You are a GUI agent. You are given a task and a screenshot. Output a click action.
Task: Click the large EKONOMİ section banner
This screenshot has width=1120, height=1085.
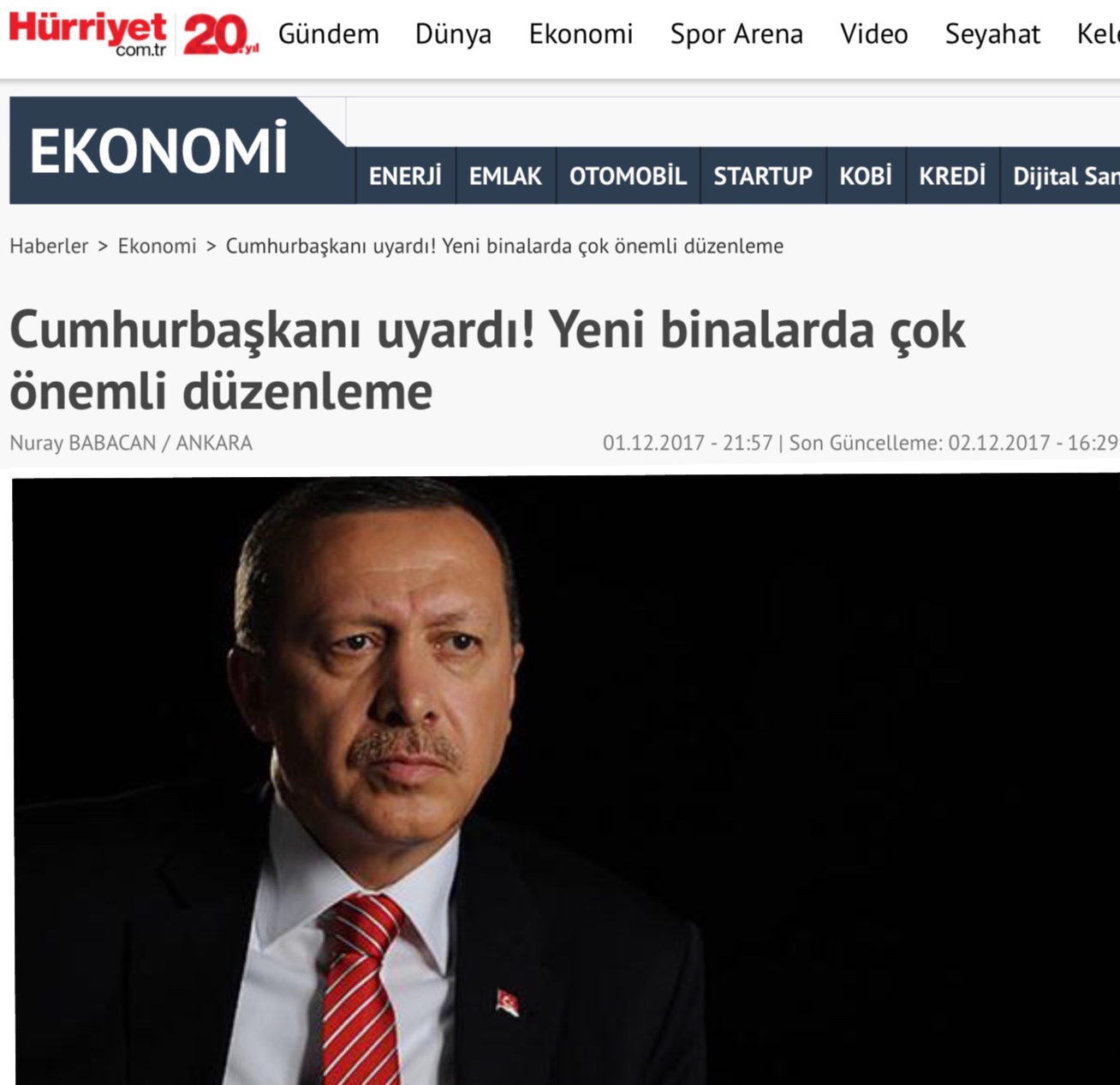(158, 151)
